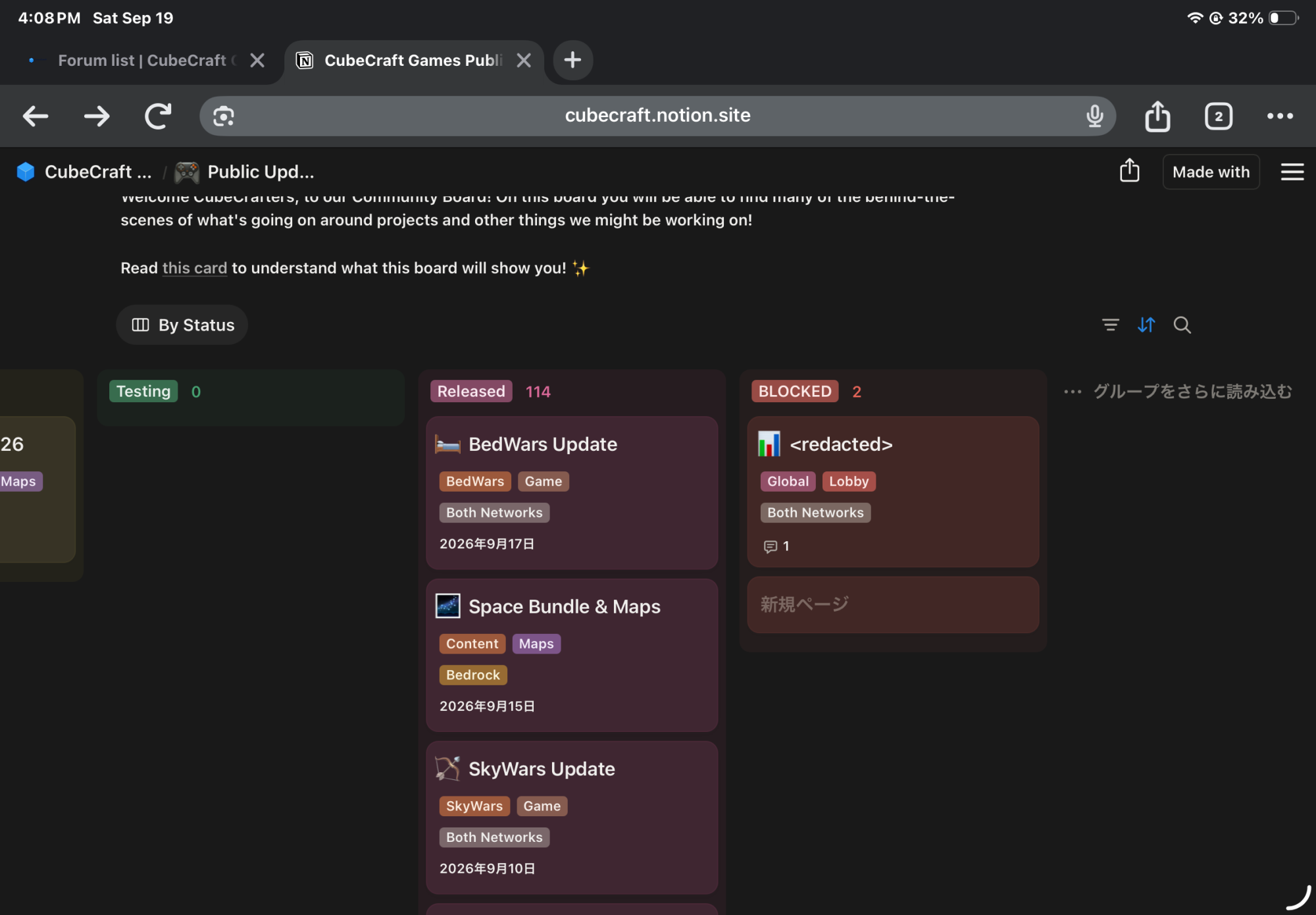This screenshot has width=1316, height=915.
Task: Tap the lens scan icon in address bar
Action: pyautogui.click(x=224, y=117)
